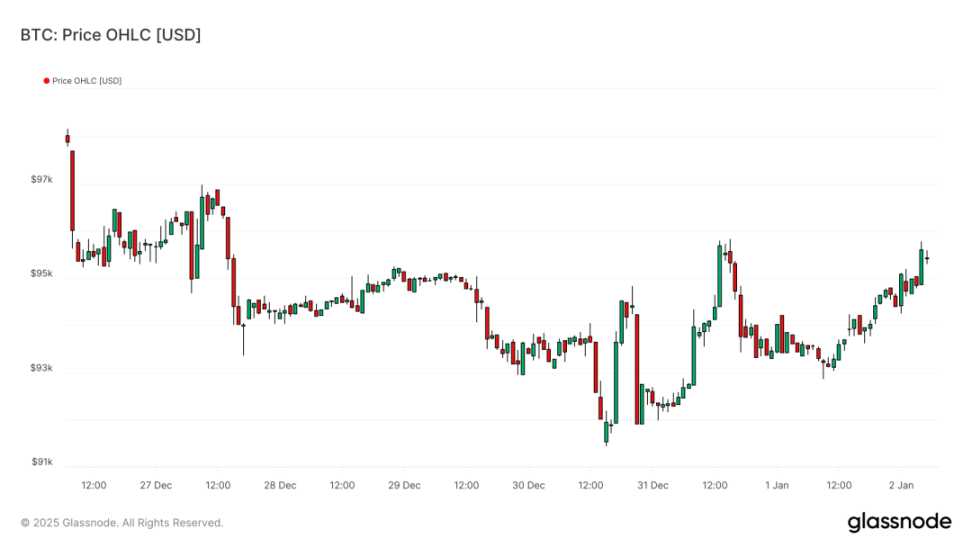Click the copyright Glassnode notice text
This screenshot has width=972, height=547.
tap(122, 523)
